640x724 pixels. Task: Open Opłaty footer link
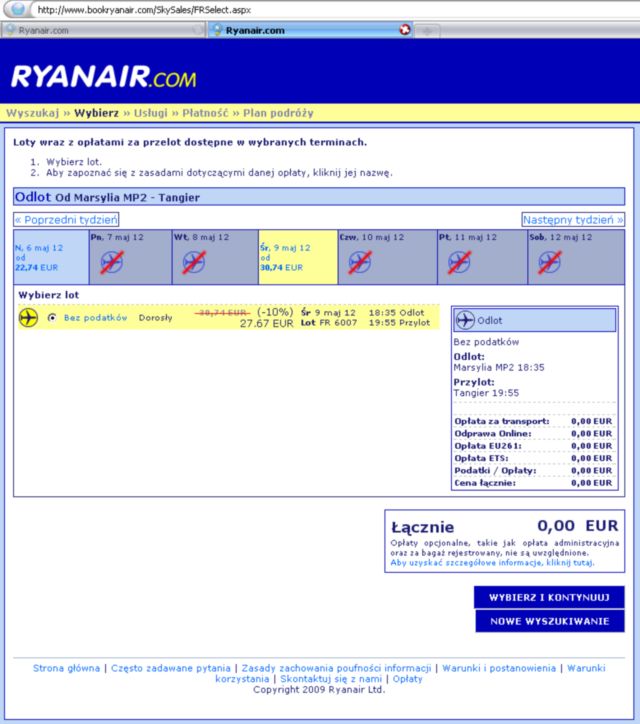pos(407,679)
